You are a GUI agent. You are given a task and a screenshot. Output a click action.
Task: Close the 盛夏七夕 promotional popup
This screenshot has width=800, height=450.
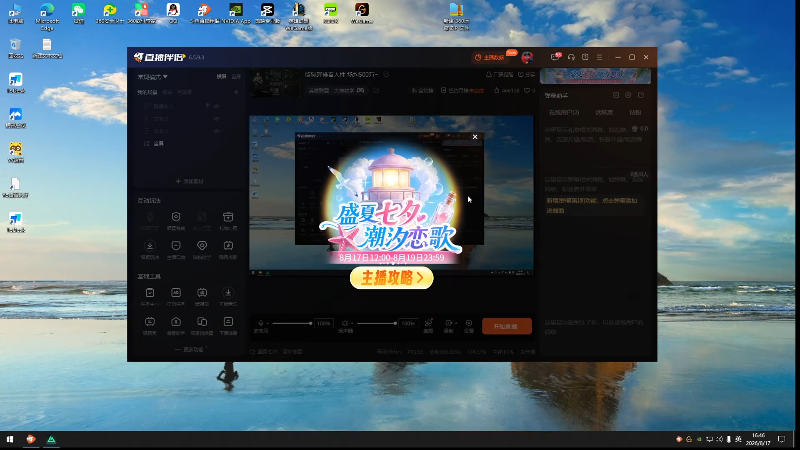click(475, 137)
